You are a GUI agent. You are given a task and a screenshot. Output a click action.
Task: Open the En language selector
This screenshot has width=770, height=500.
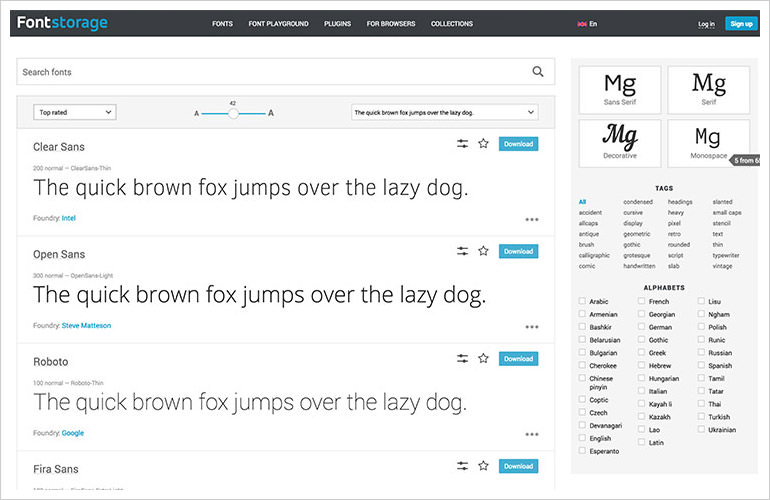click(587, 23)
